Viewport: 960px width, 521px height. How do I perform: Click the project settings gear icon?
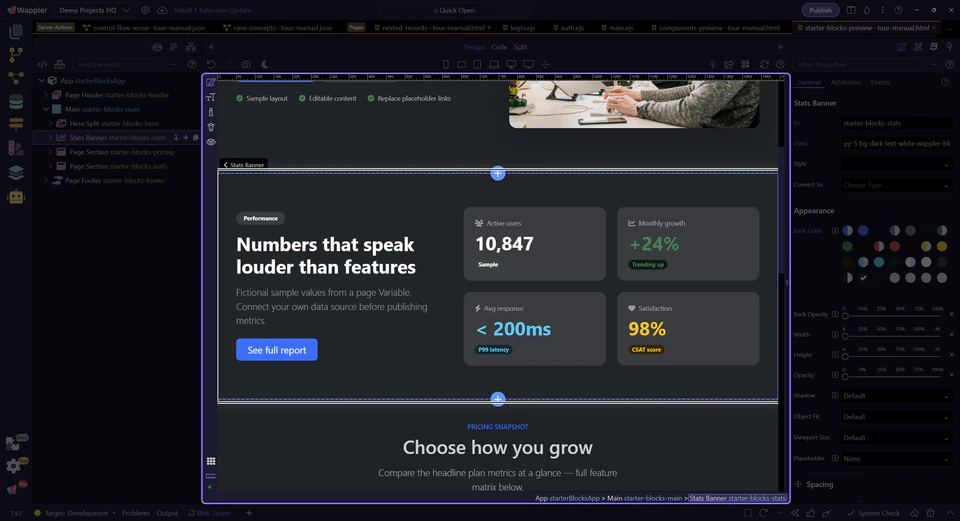[x=145, y=10]
